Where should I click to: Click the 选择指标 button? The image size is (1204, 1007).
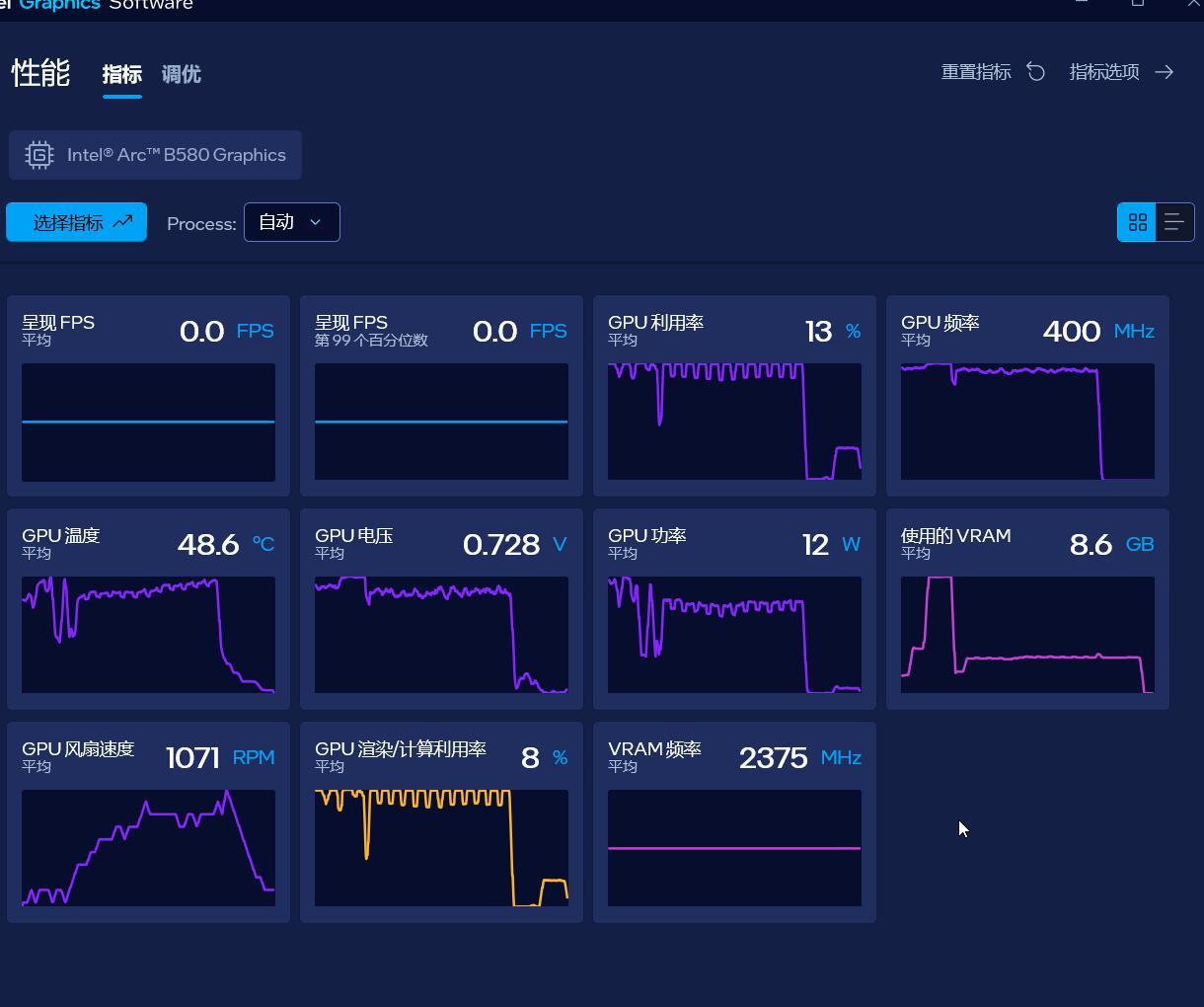click(77, 222)
